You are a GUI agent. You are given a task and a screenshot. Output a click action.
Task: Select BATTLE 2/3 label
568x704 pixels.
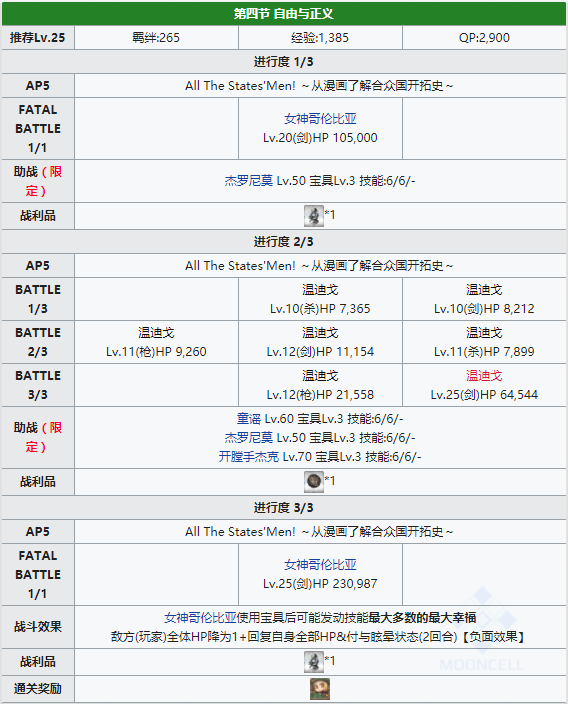(38, 342)
